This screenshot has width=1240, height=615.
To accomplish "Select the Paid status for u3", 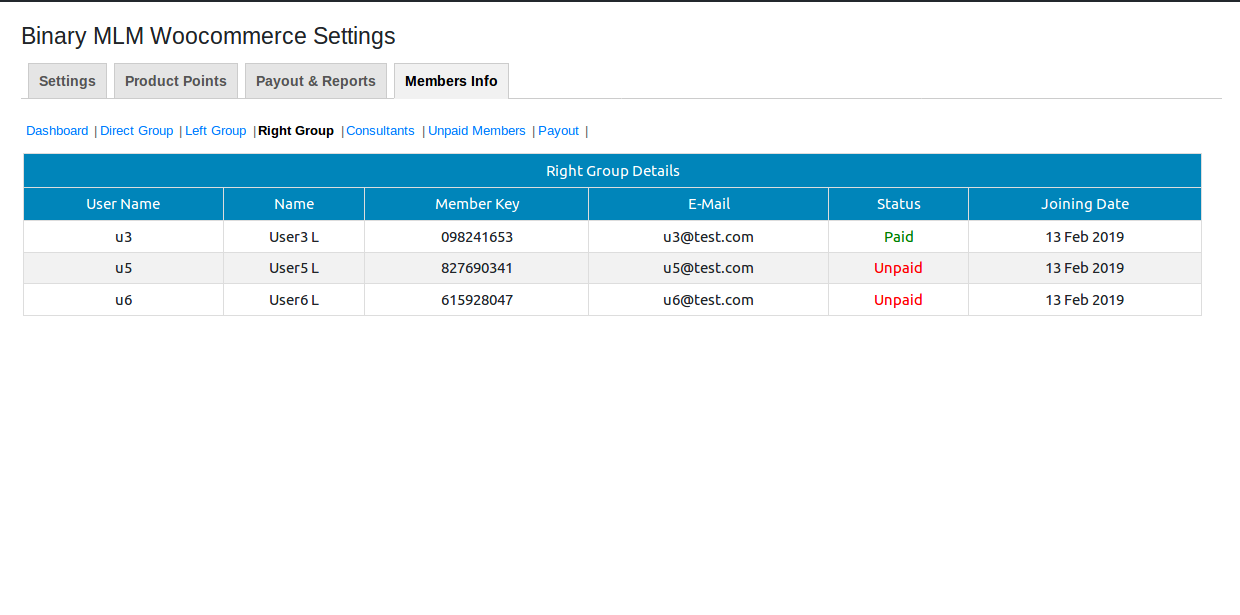I will [x=898, y=237].
